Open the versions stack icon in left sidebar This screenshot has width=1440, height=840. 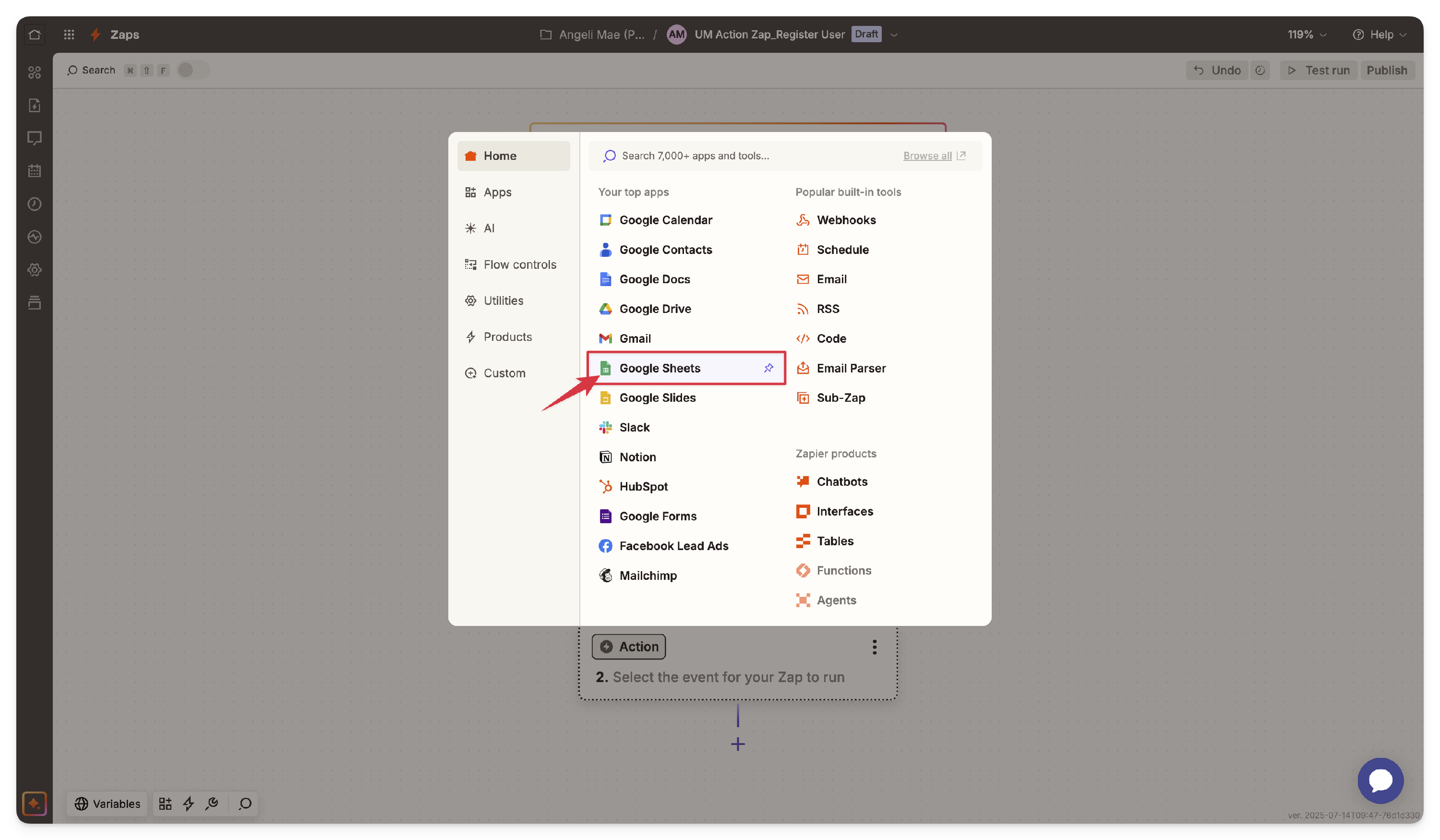pos(34,302)
